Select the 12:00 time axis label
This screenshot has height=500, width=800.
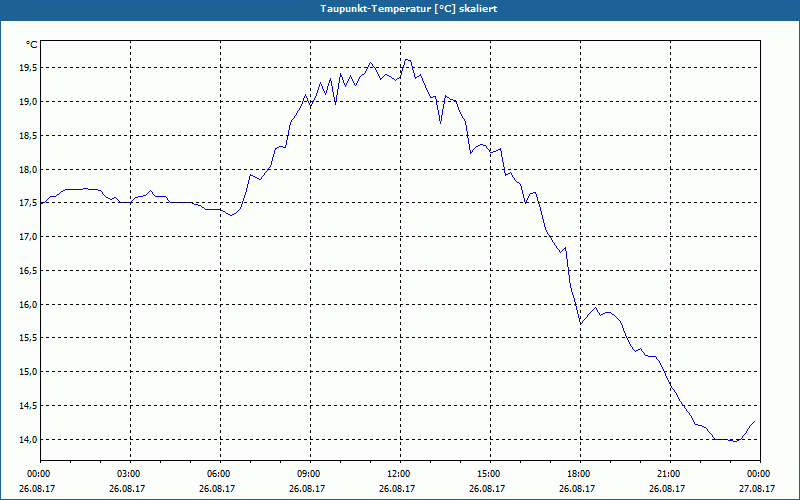[400, 474]
